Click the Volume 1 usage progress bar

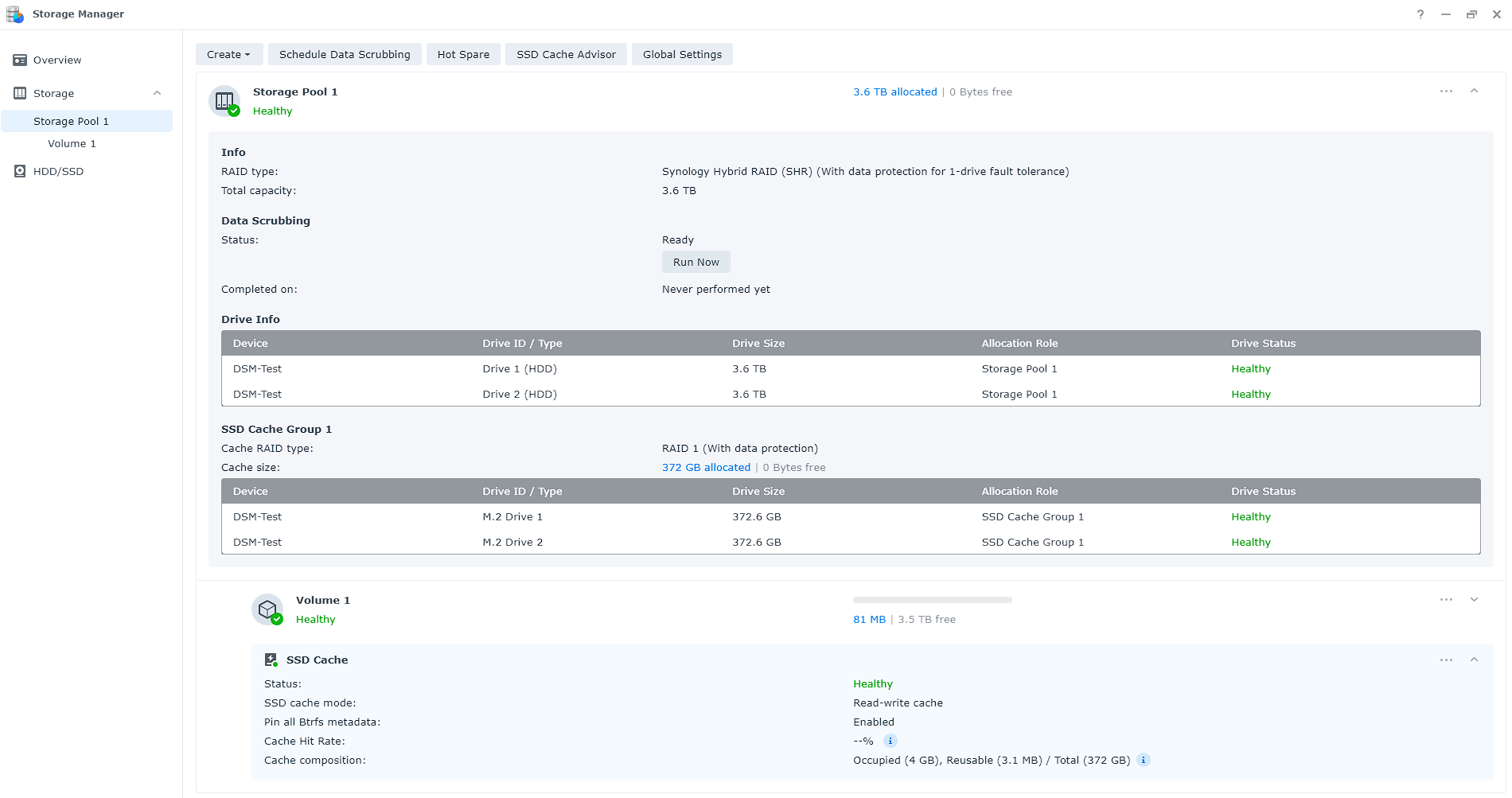click(931, 599)
